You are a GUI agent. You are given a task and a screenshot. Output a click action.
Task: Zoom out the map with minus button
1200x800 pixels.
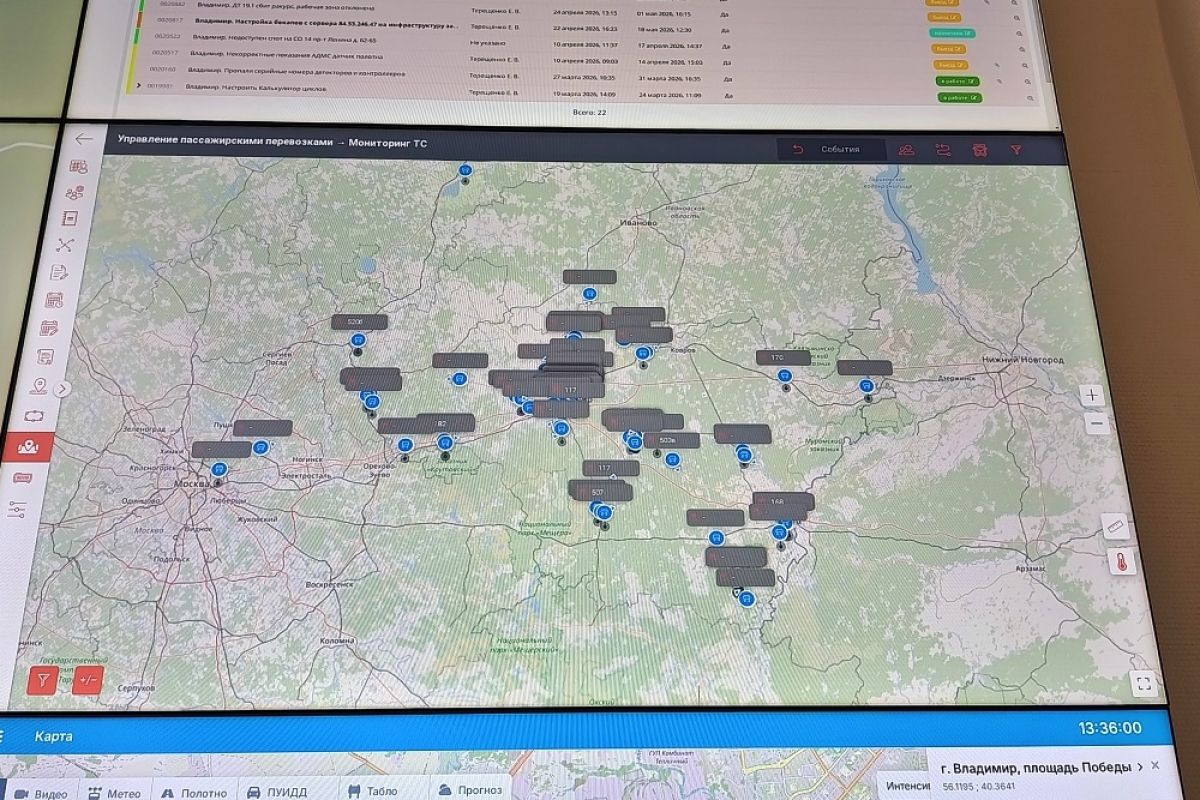click(1097, 423)
